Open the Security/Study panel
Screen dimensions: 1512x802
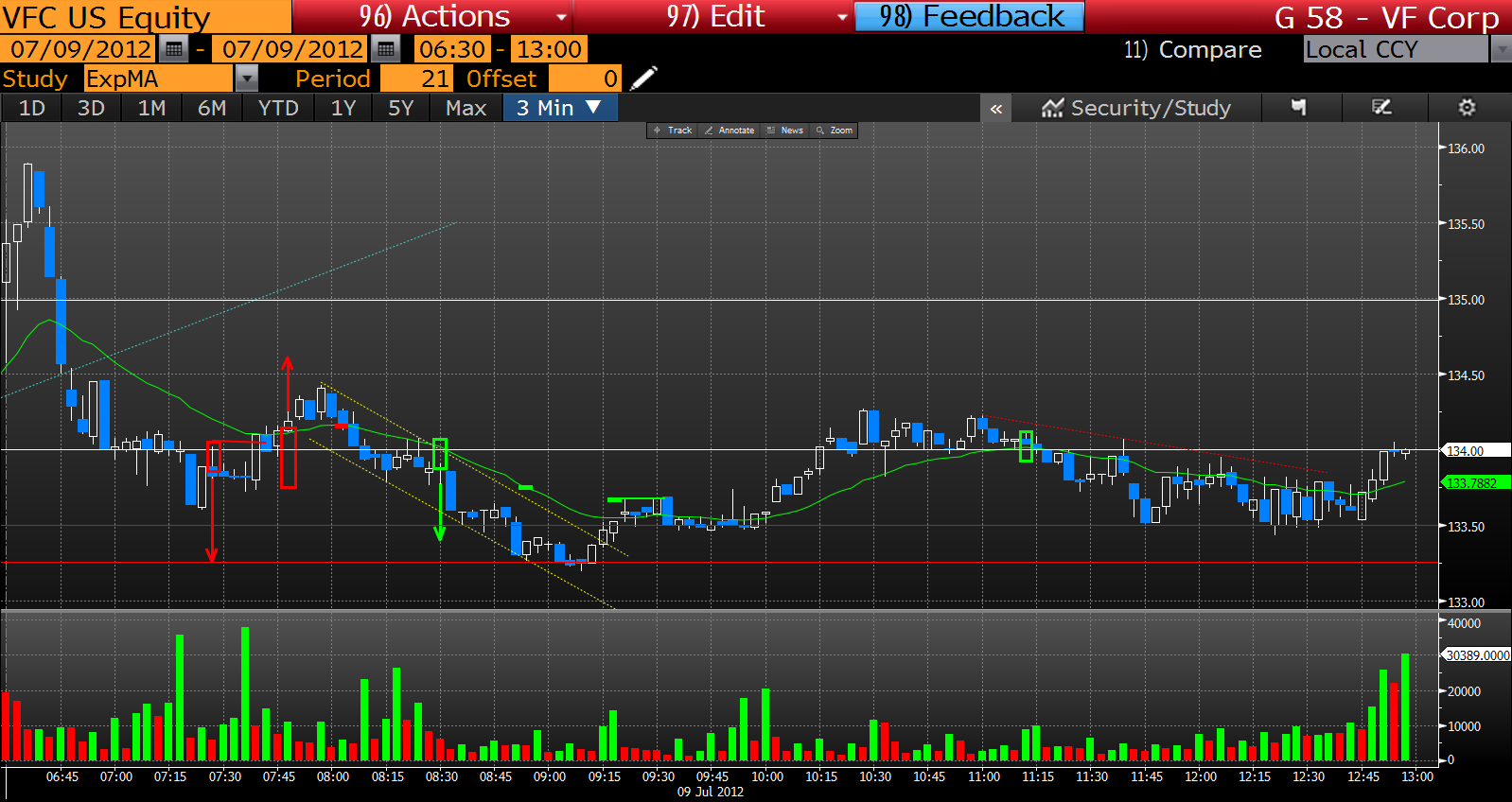pyautogui.click(x=1136, y=108)
